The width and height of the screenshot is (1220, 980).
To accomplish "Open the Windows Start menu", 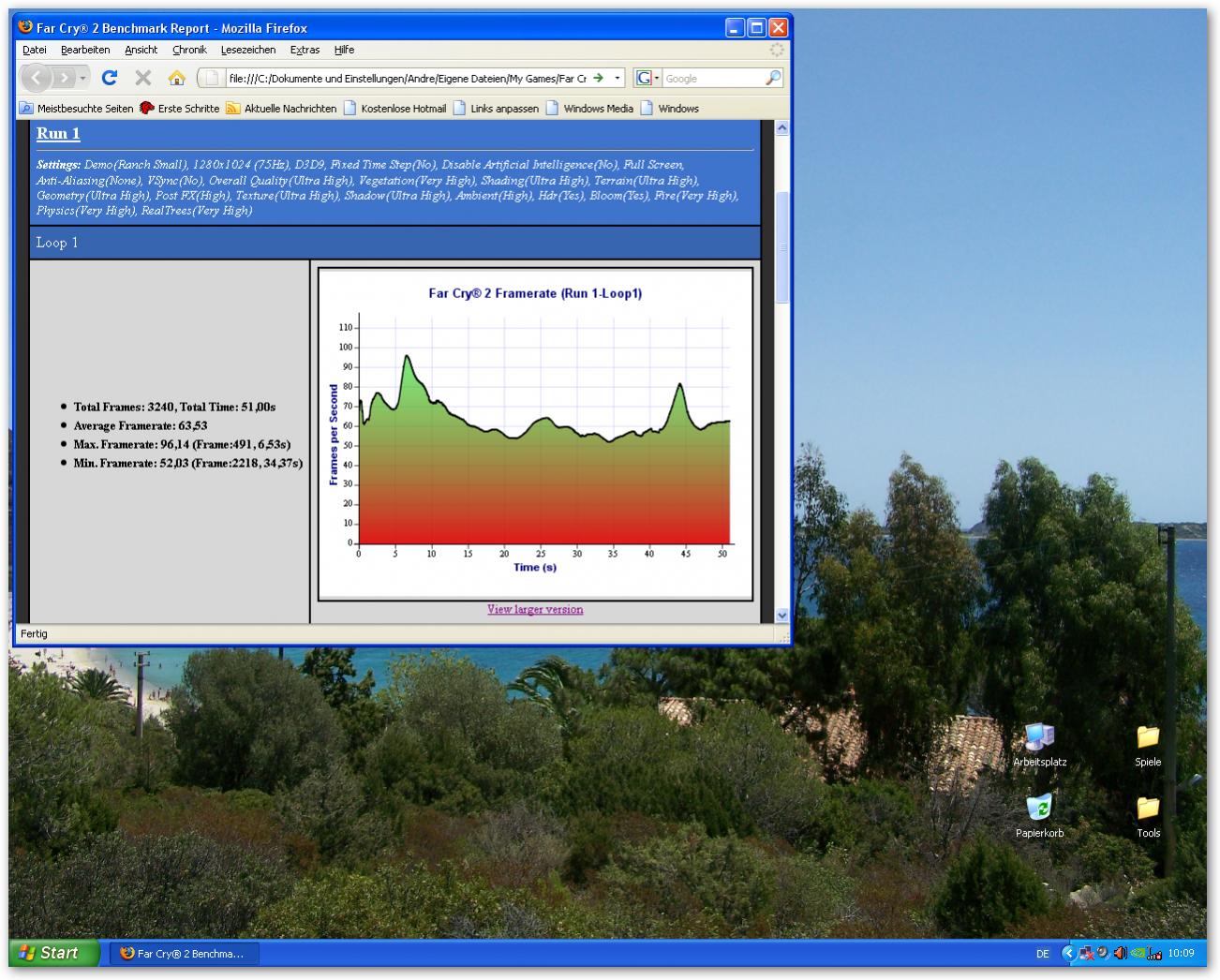I will 53,953.
